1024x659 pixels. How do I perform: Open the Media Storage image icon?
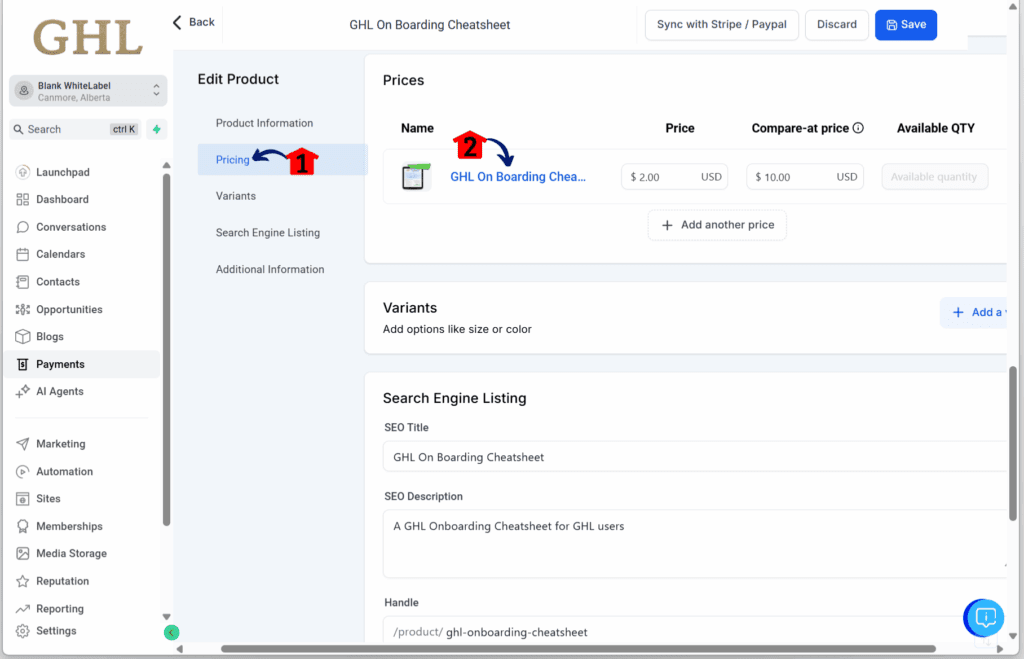point(23,553)
